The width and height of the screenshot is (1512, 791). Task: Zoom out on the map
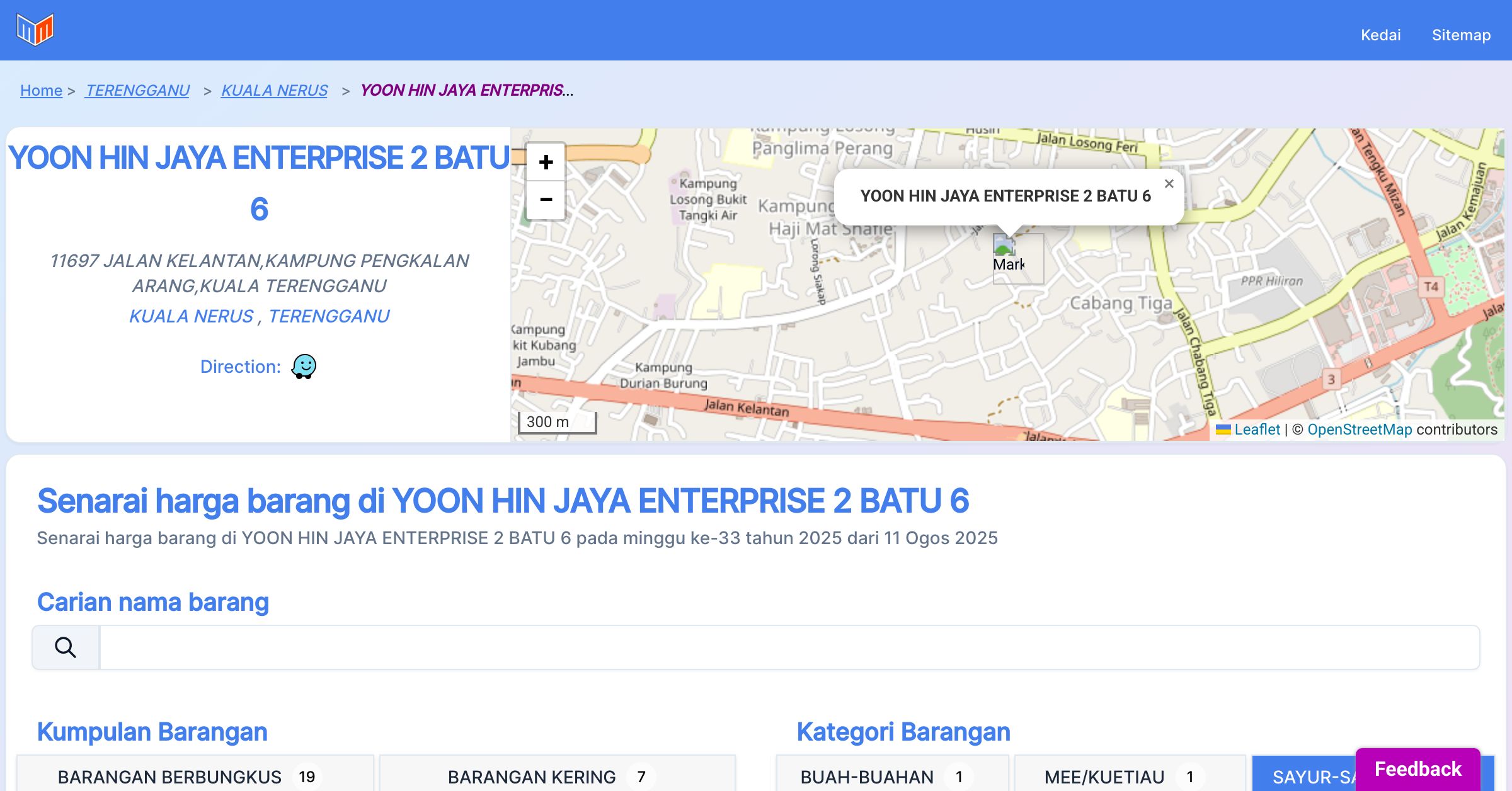[x=546, y=200]
